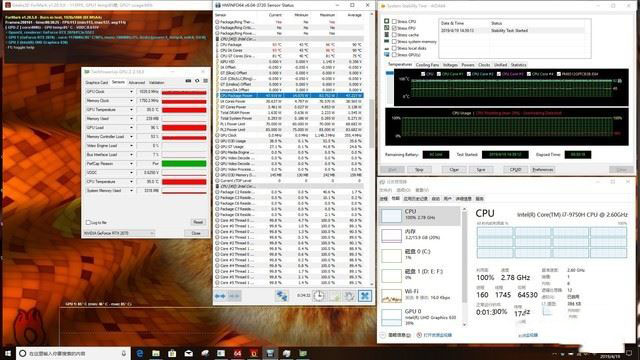Enable Stress GPU(s) checkbox

click(x=394, y=54)
